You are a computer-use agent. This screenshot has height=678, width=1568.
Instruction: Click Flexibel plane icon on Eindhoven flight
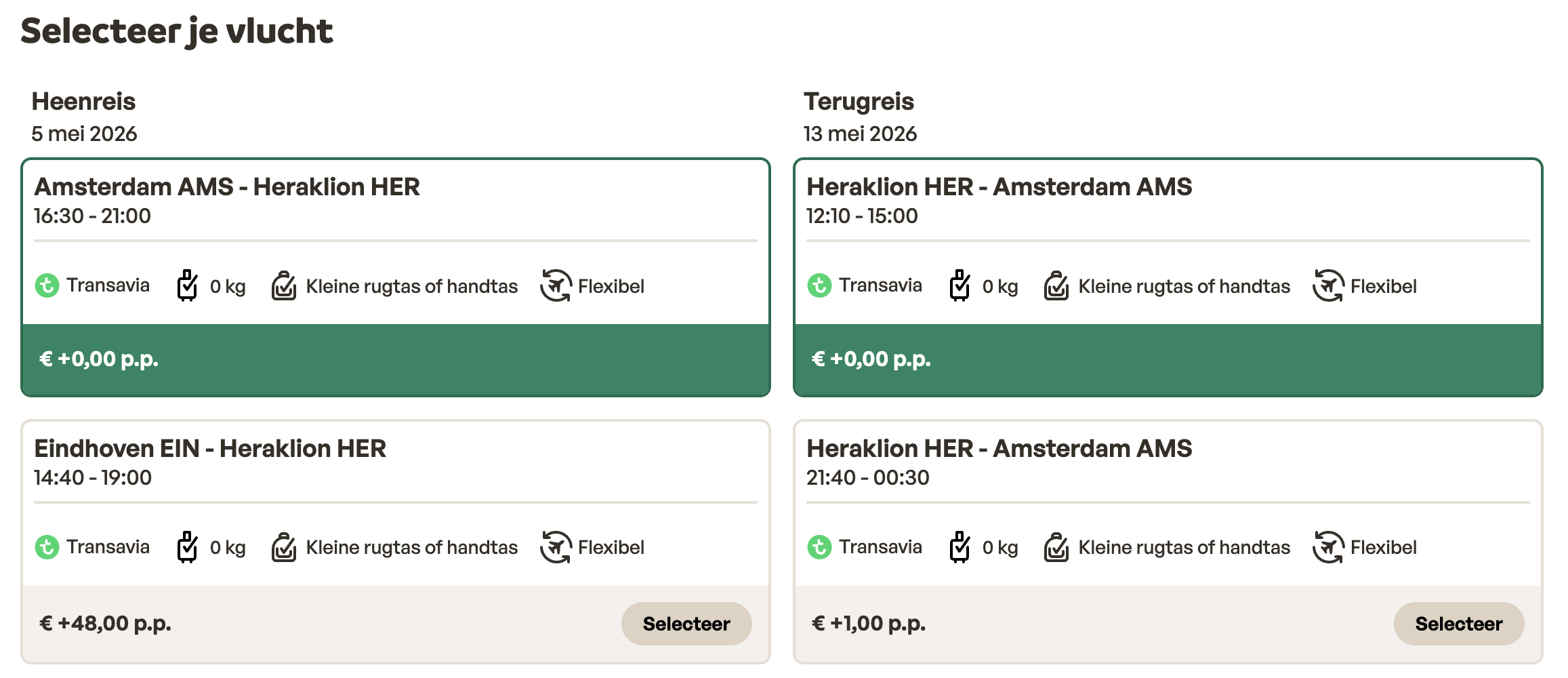click(556, 547)
